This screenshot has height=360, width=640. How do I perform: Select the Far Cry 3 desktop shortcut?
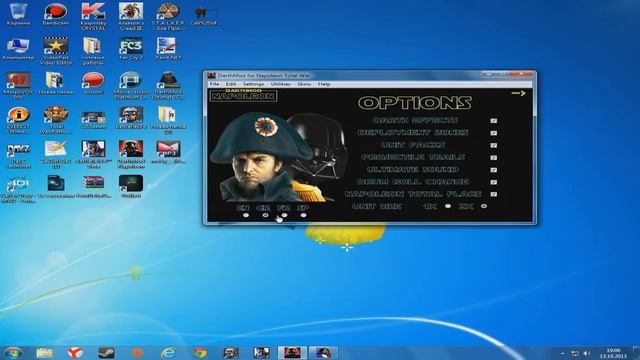click(131, 49)
